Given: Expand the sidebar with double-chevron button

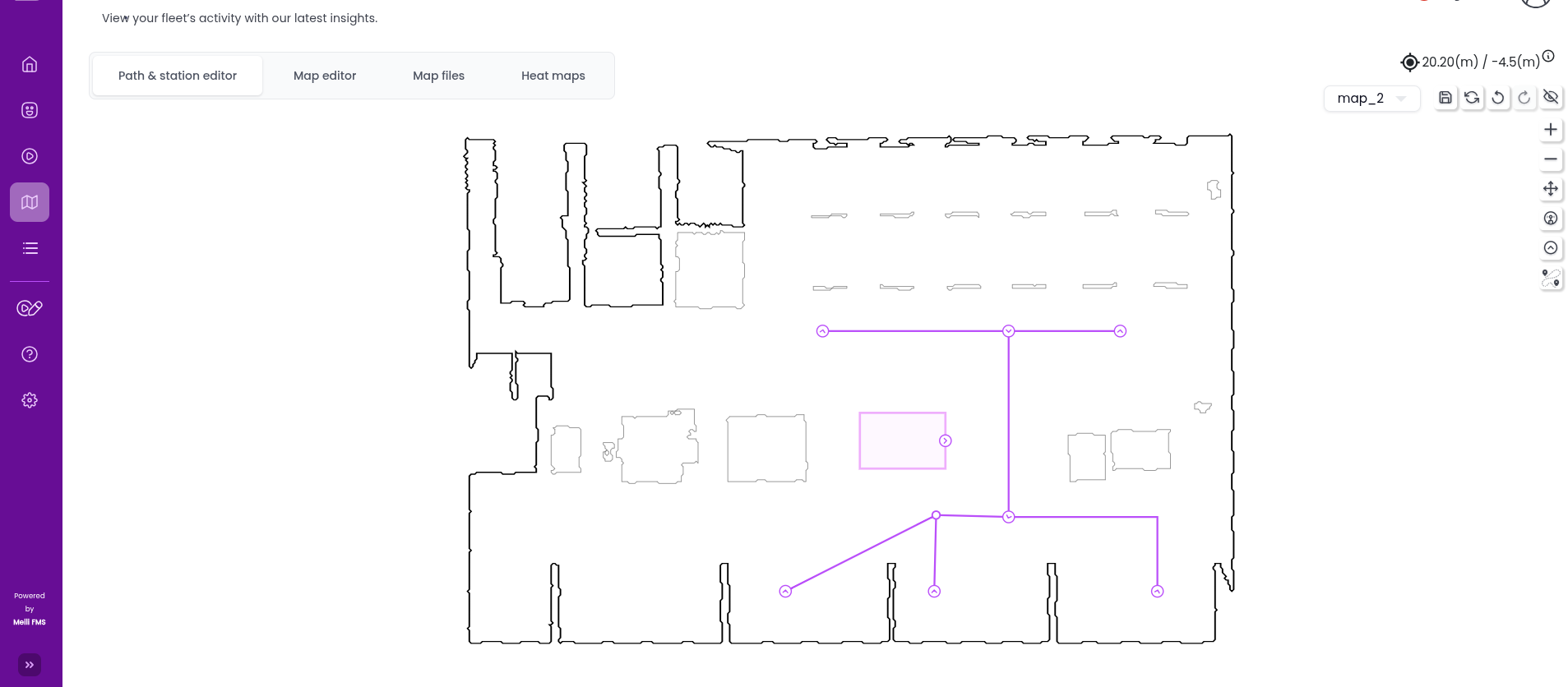Looking at the screenshot, I should (x=30, y=665).
